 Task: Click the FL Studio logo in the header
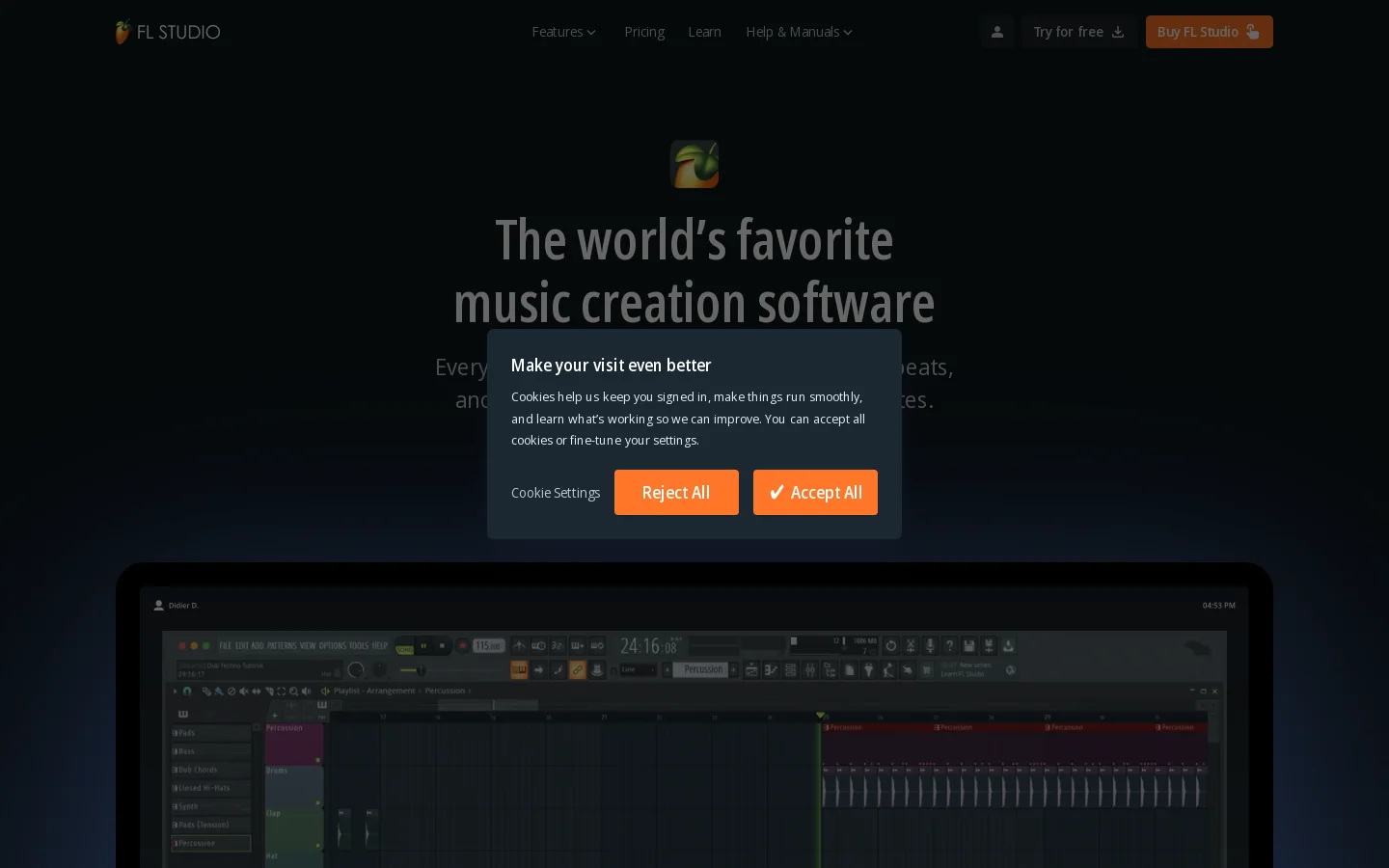tap(168, 32)
